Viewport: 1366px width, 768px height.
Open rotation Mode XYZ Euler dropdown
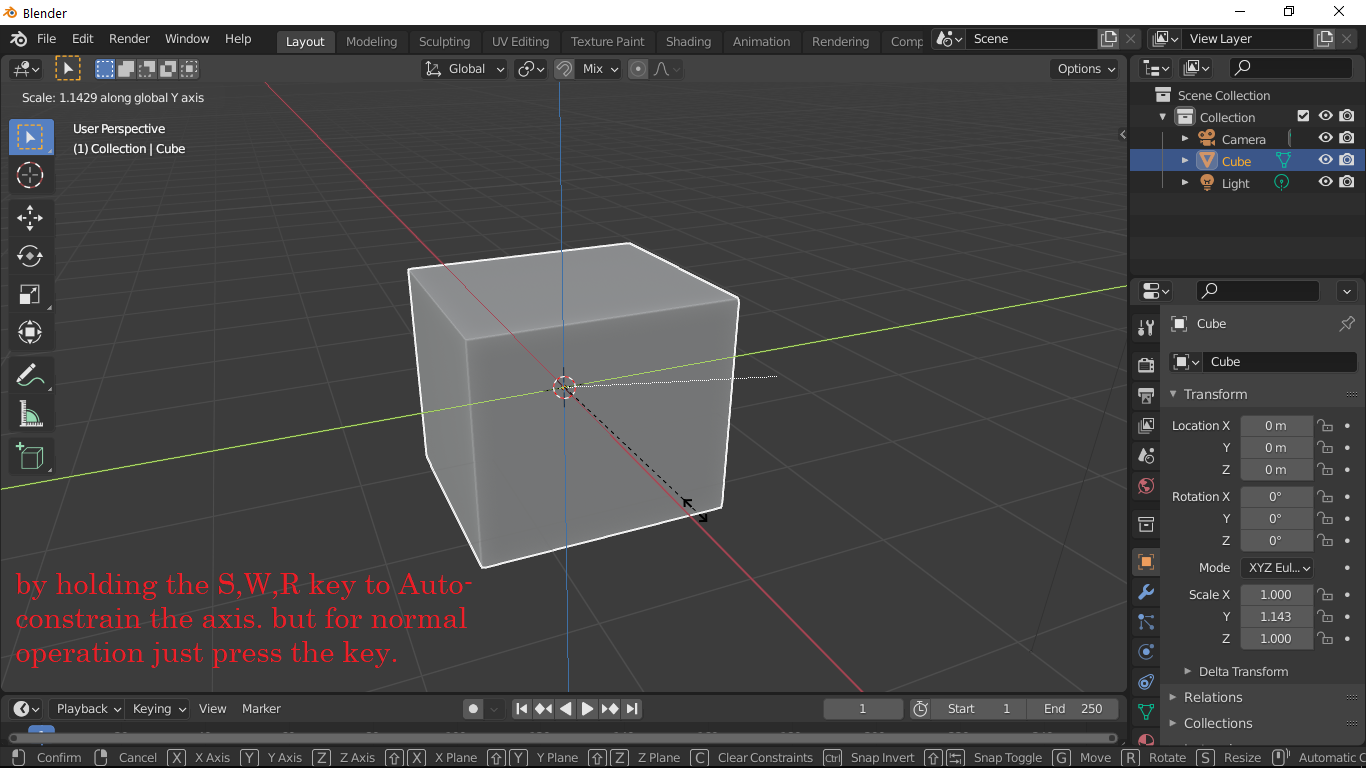click(x=1277, y=567)
